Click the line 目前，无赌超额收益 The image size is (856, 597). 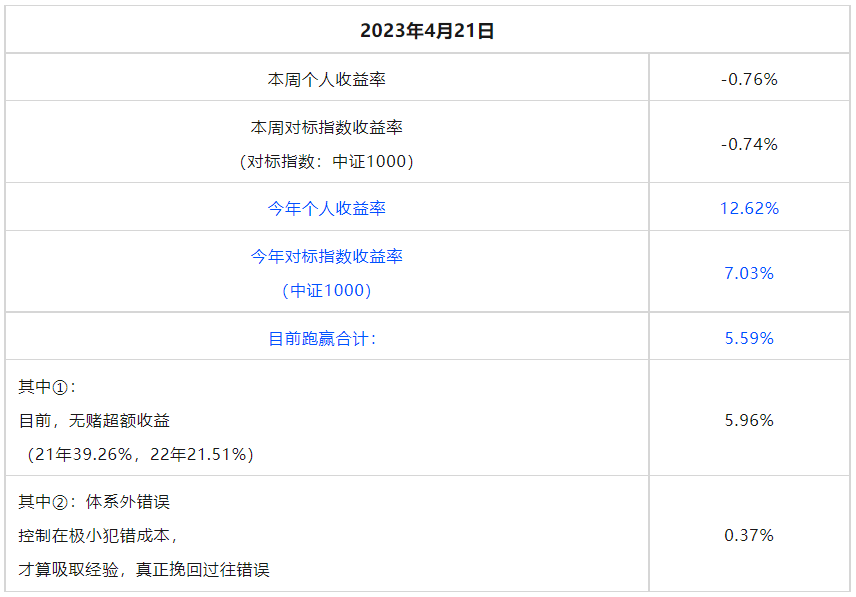pyautogui.click(x=94, y=421)
